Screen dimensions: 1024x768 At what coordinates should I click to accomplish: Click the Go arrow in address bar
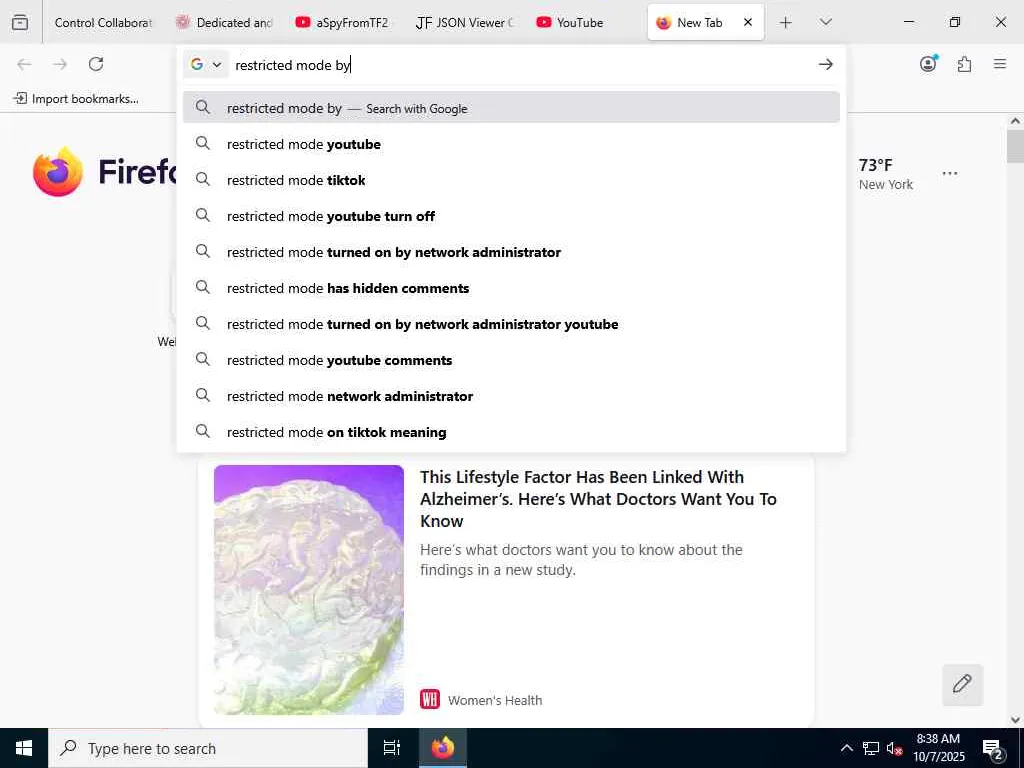point(825,64)
